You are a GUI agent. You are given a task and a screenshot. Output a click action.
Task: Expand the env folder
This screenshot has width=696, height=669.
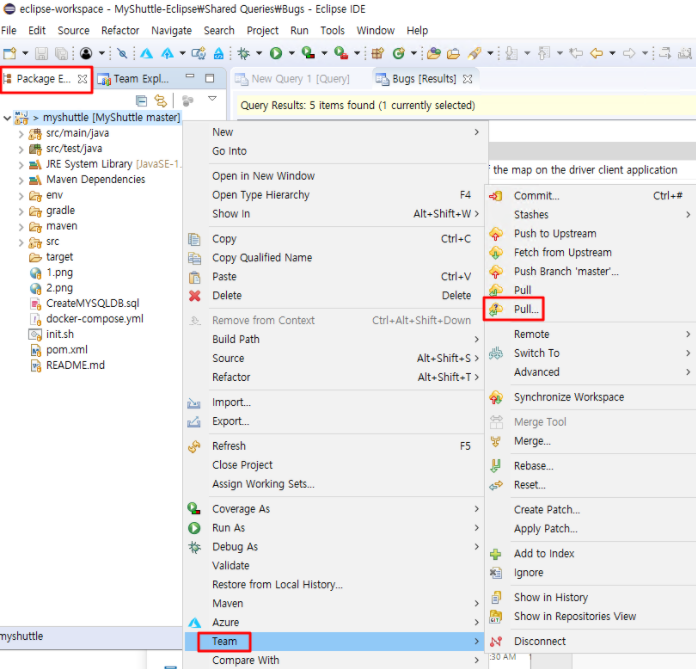tap(21, 196)
